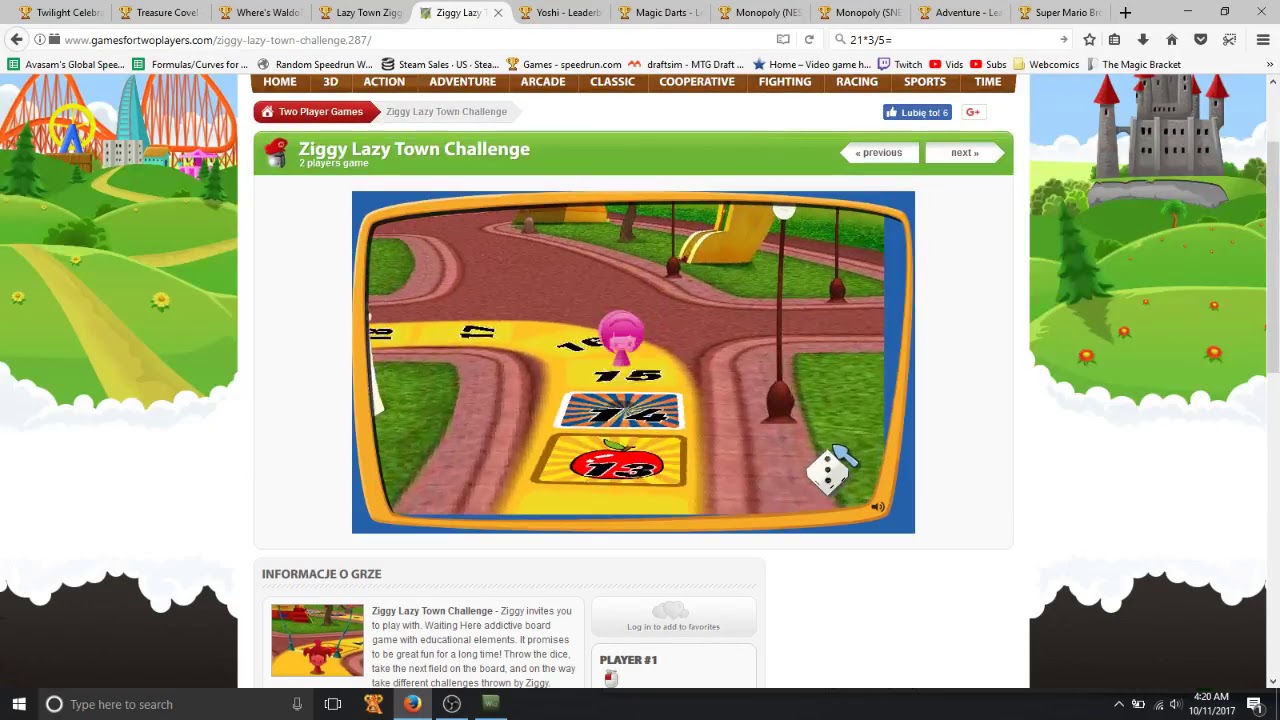Show bookmarks list icon in the toolbar
The height and width of the screenshot is (720, 1280).
point(1114,40)
